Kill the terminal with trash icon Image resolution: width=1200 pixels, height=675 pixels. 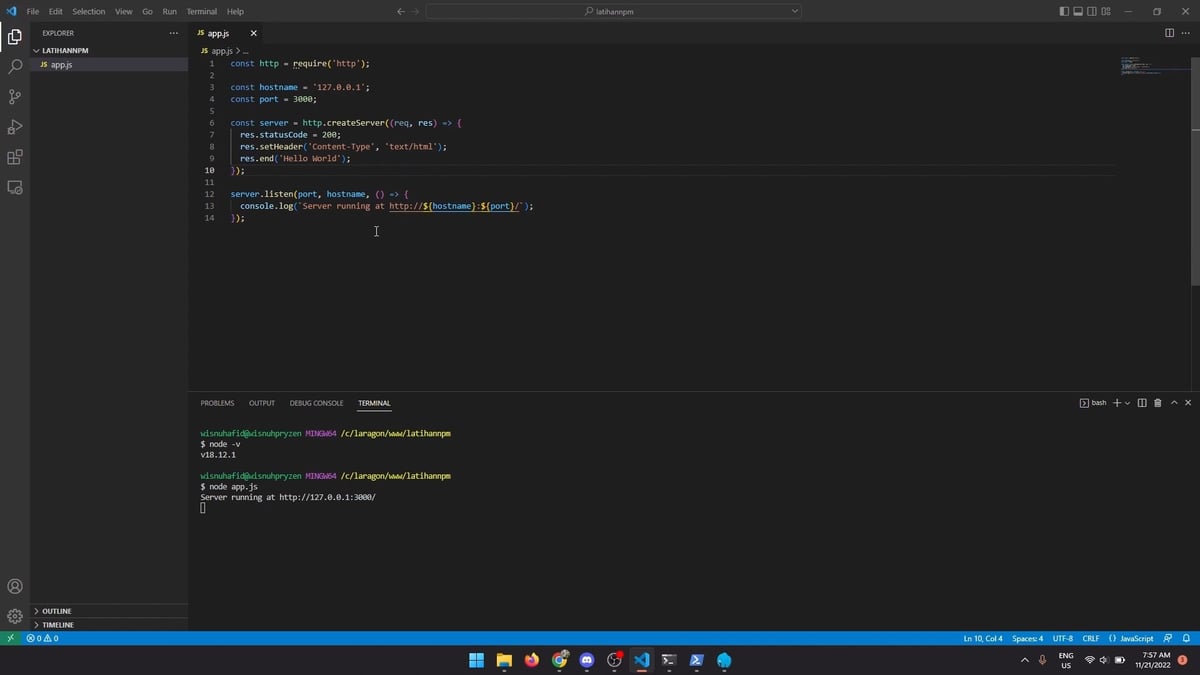(x=1158, y=403)
